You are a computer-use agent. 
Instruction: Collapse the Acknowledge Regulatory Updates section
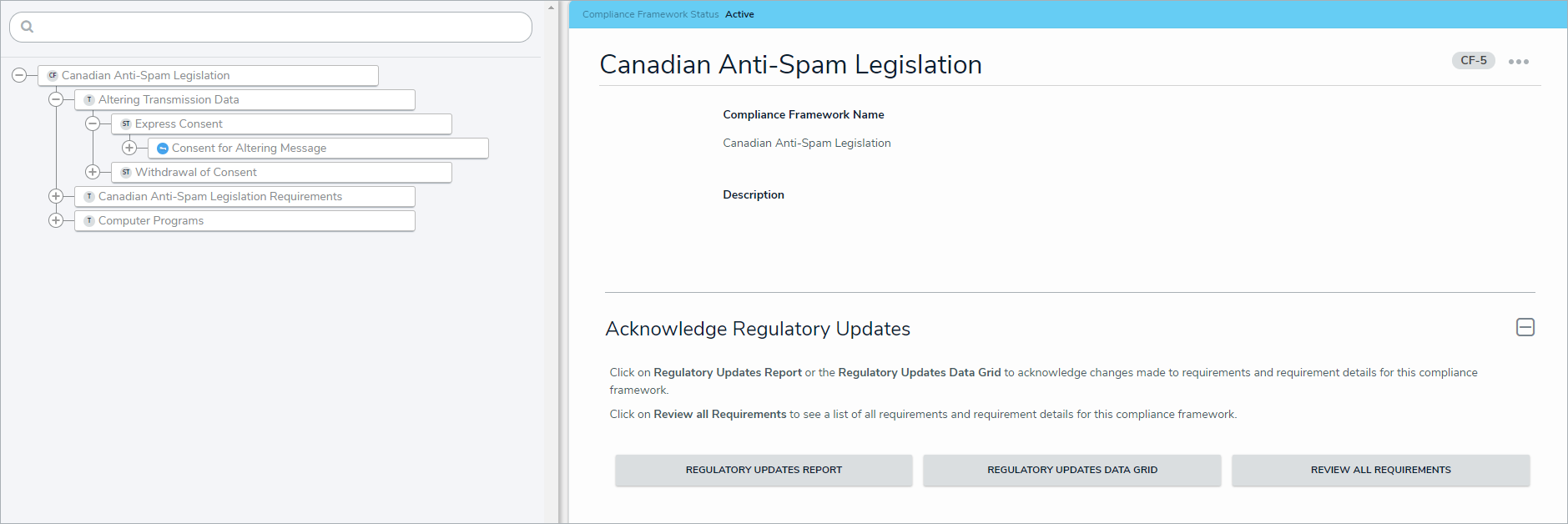coord(1525,327)
